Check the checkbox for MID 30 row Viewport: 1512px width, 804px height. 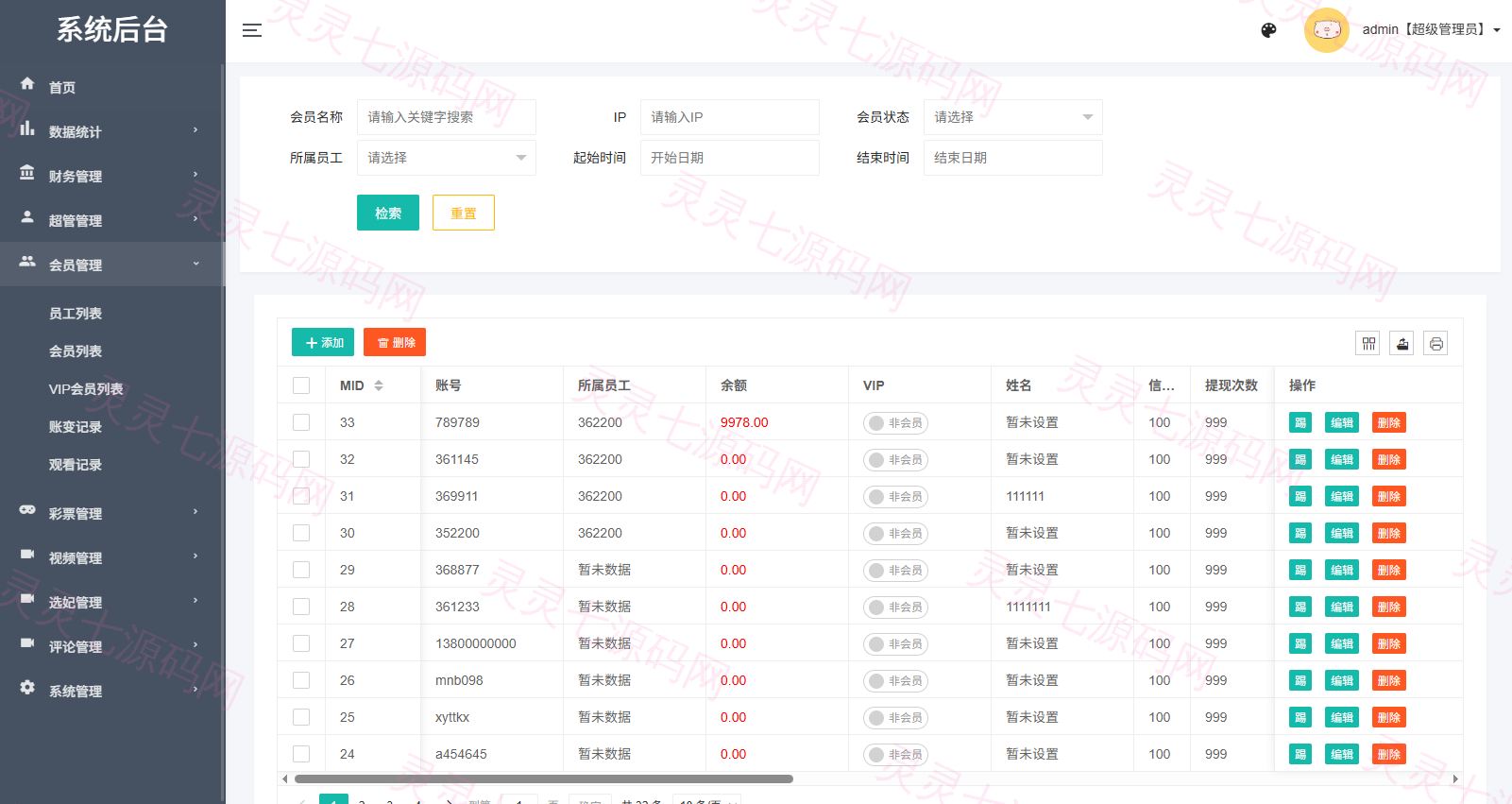click(x=301, y=533)
